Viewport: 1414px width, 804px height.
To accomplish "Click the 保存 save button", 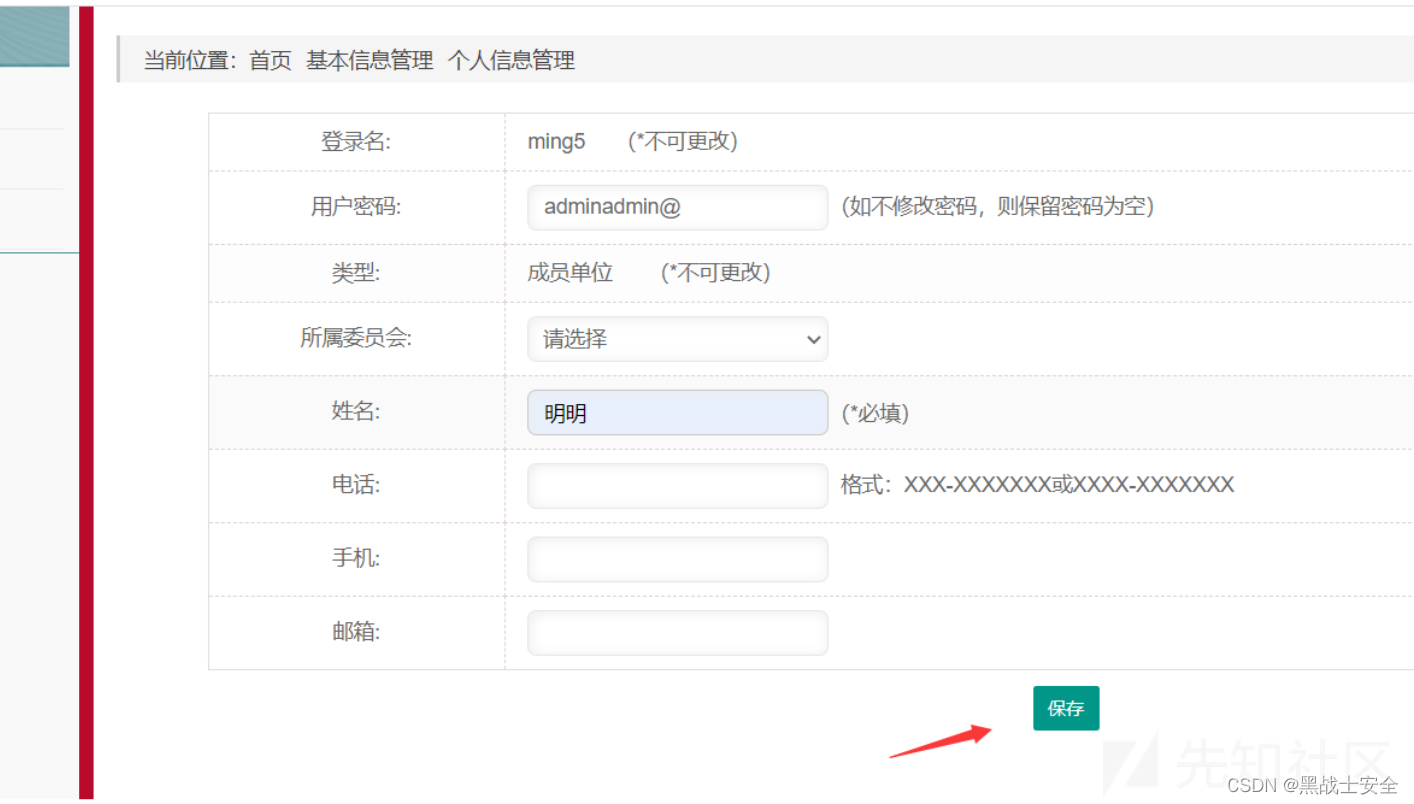I will pos(1066,708).
